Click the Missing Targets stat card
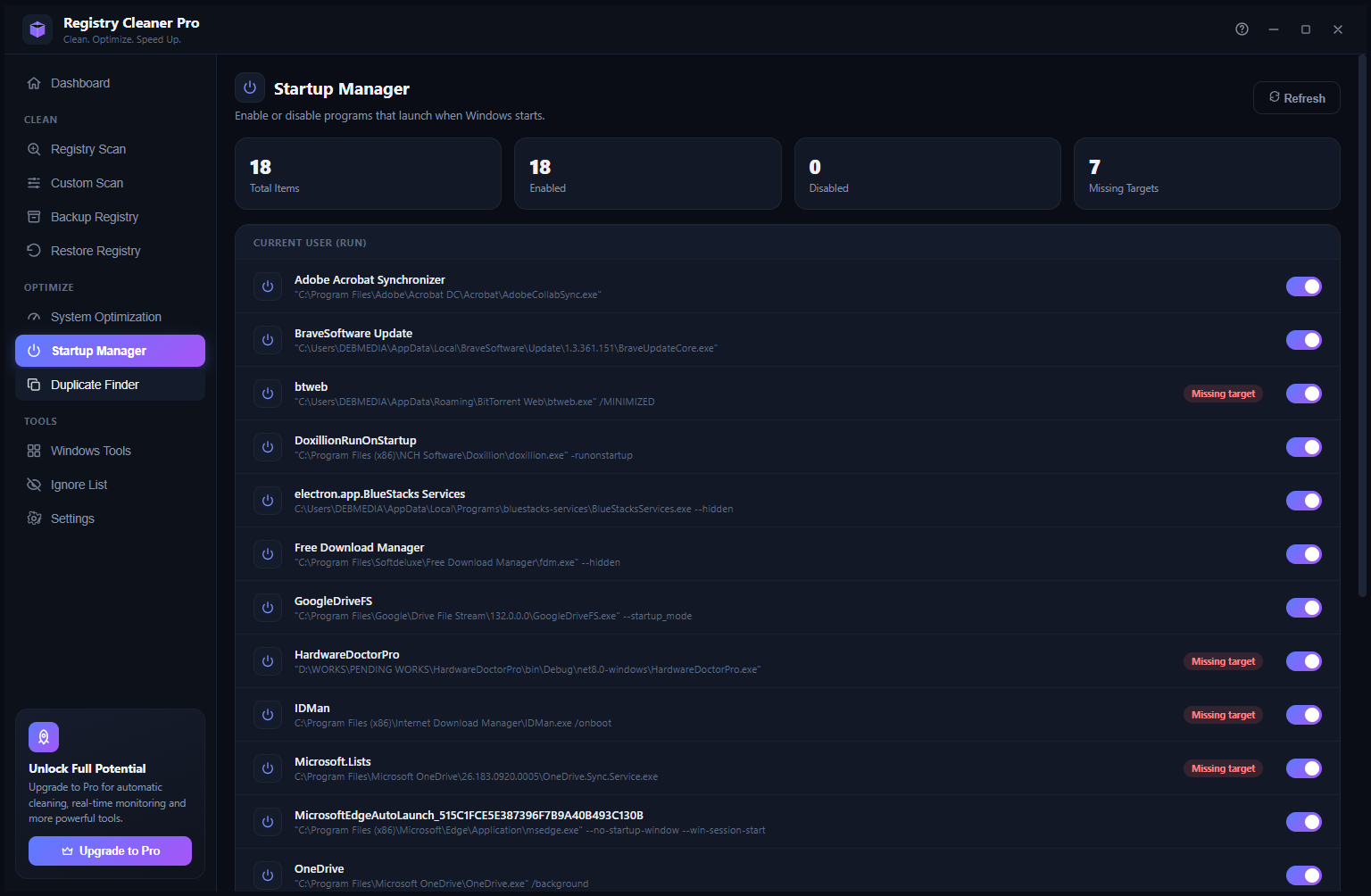 coord(1207,174)
